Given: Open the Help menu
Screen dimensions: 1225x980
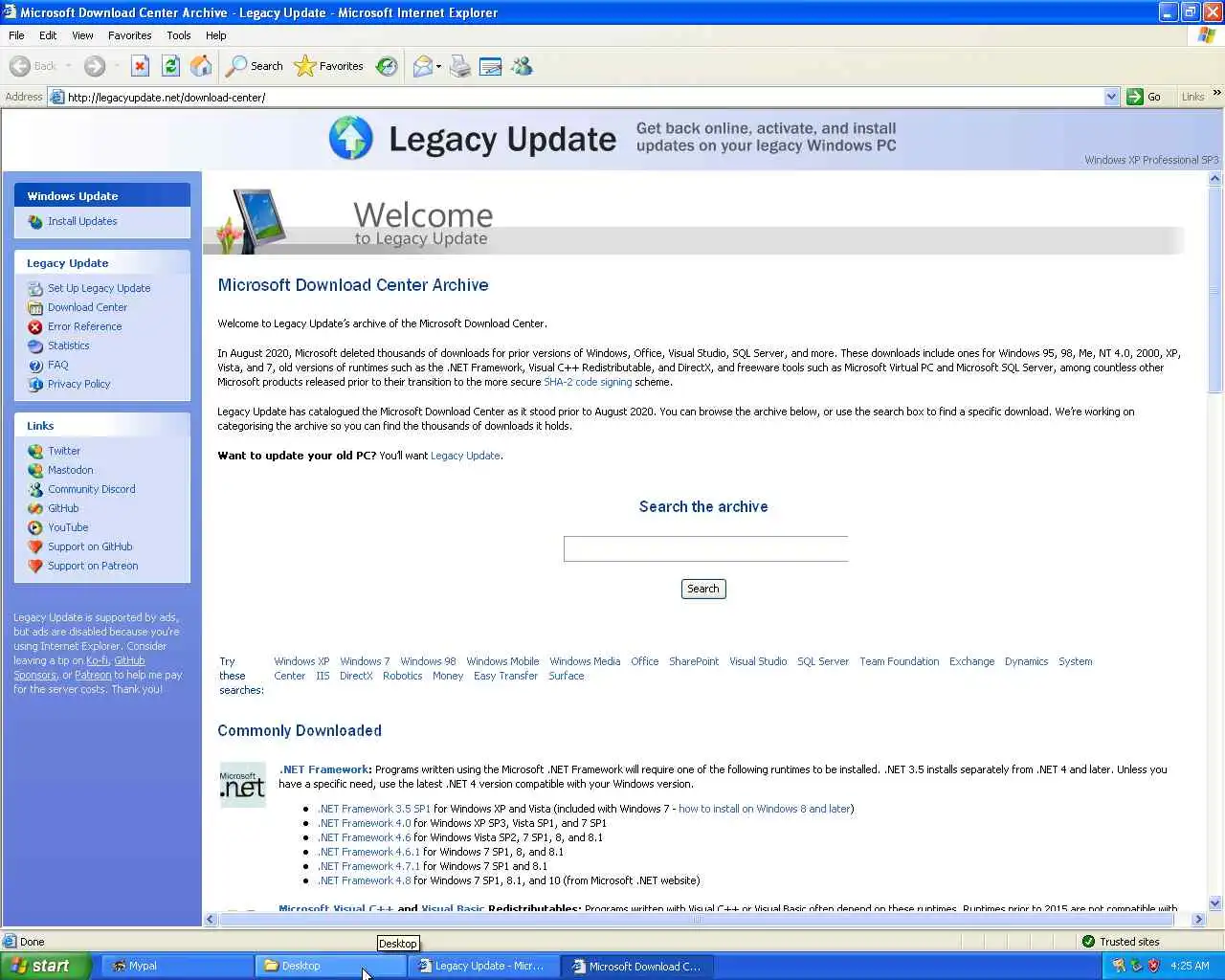Looking at the screenshot, I should [216, 35].
